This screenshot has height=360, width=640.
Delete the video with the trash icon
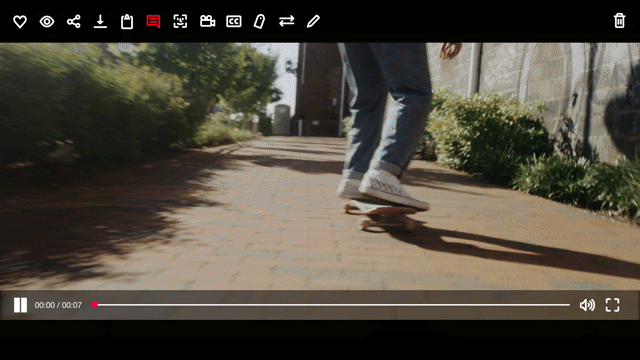[619, 21]
